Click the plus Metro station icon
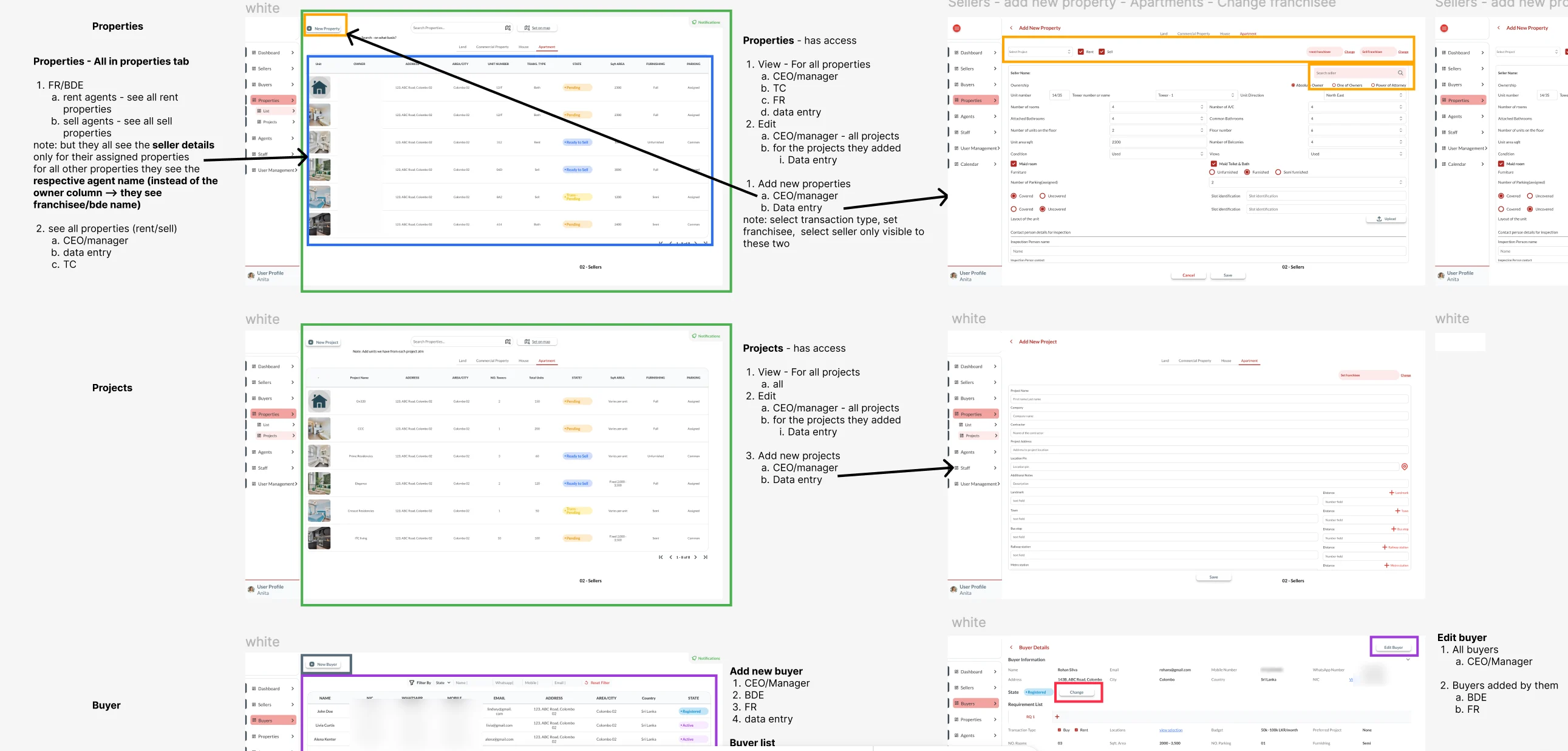Image resolution: width=1568 pixels, height=751 pixels. [x=1386, y=565]
